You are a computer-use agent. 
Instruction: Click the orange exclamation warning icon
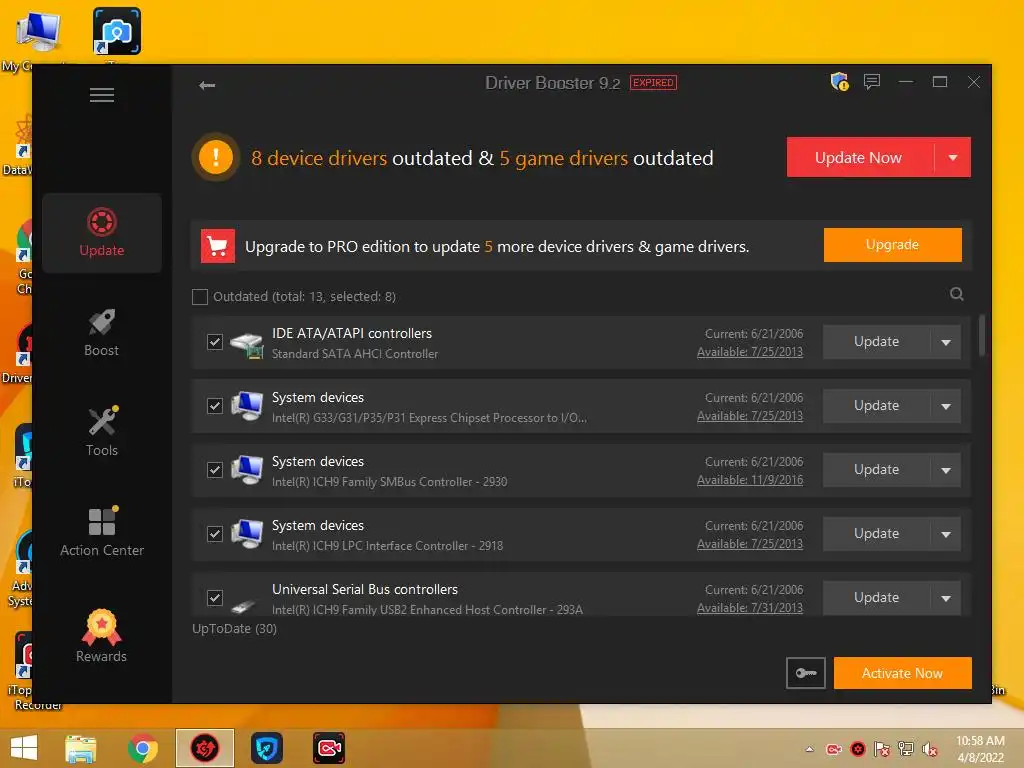click(x=216, y=157)
